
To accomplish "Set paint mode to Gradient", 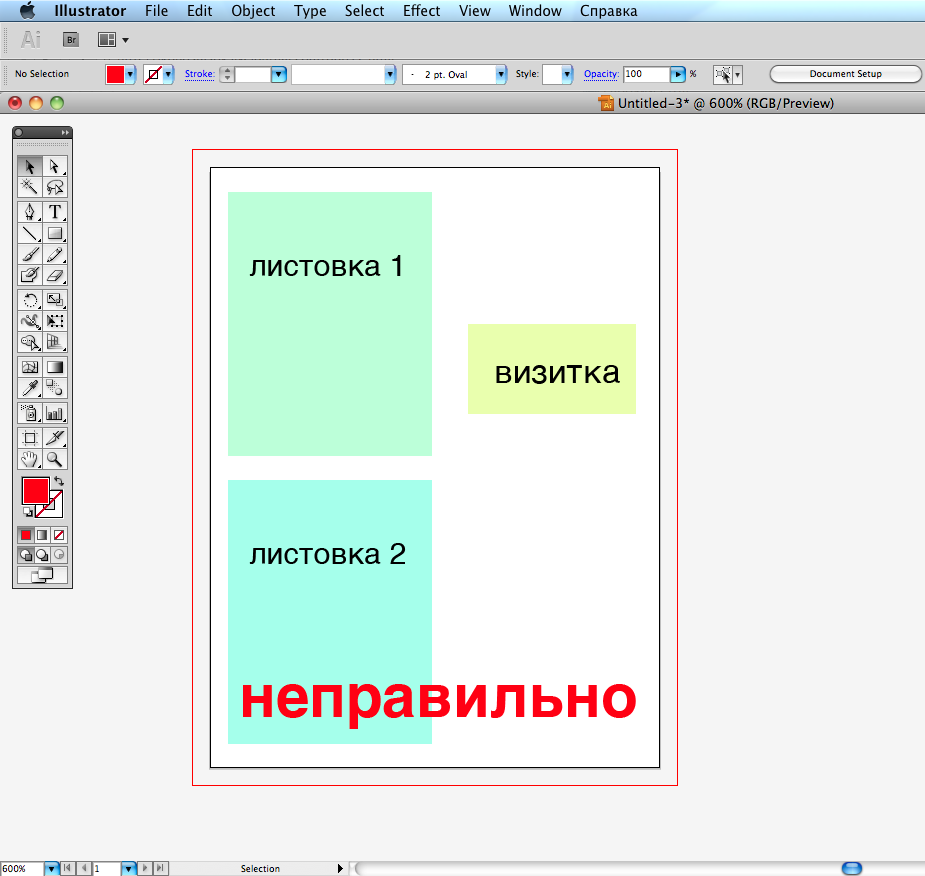I will pyautogui.click(x=42, y=535).
